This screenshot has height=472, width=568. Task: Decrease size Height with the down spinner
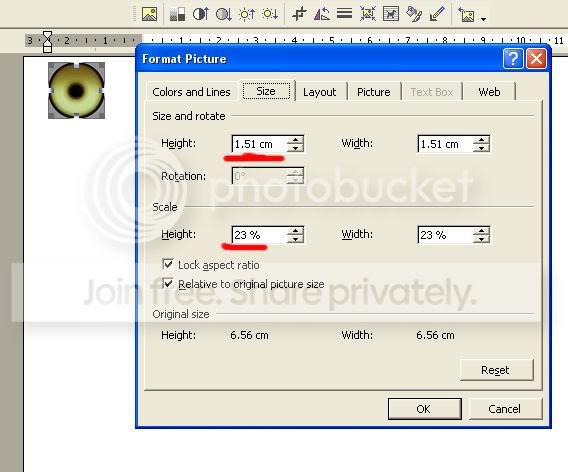click(295, 148)
